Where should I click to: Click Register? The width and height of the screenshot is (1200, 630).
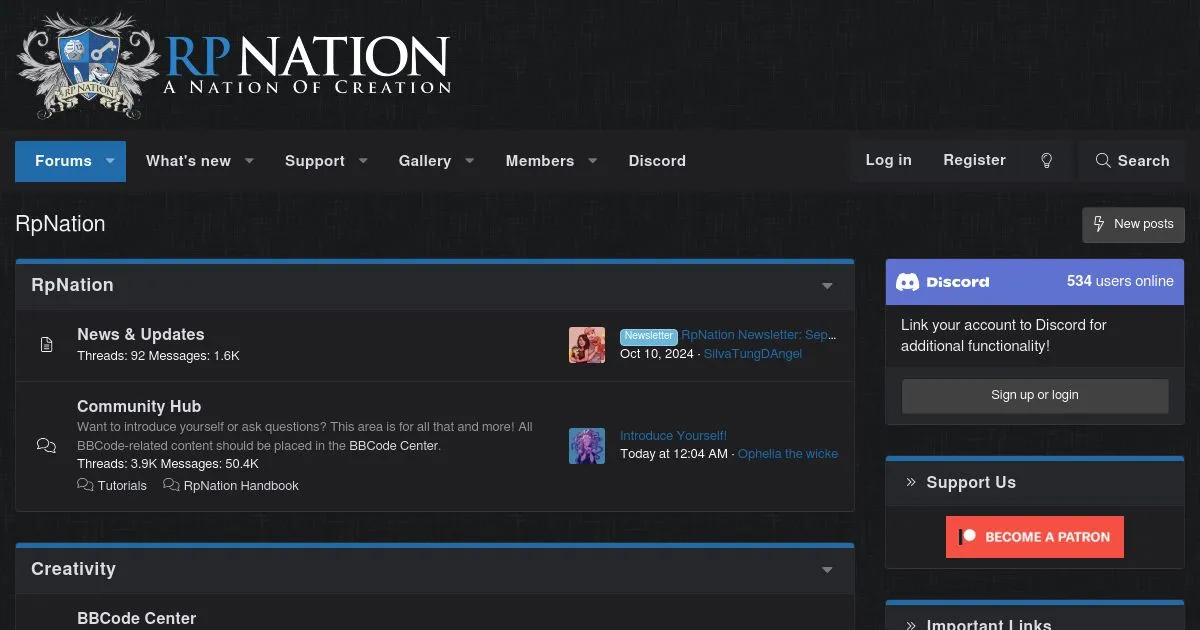[975, 160]
